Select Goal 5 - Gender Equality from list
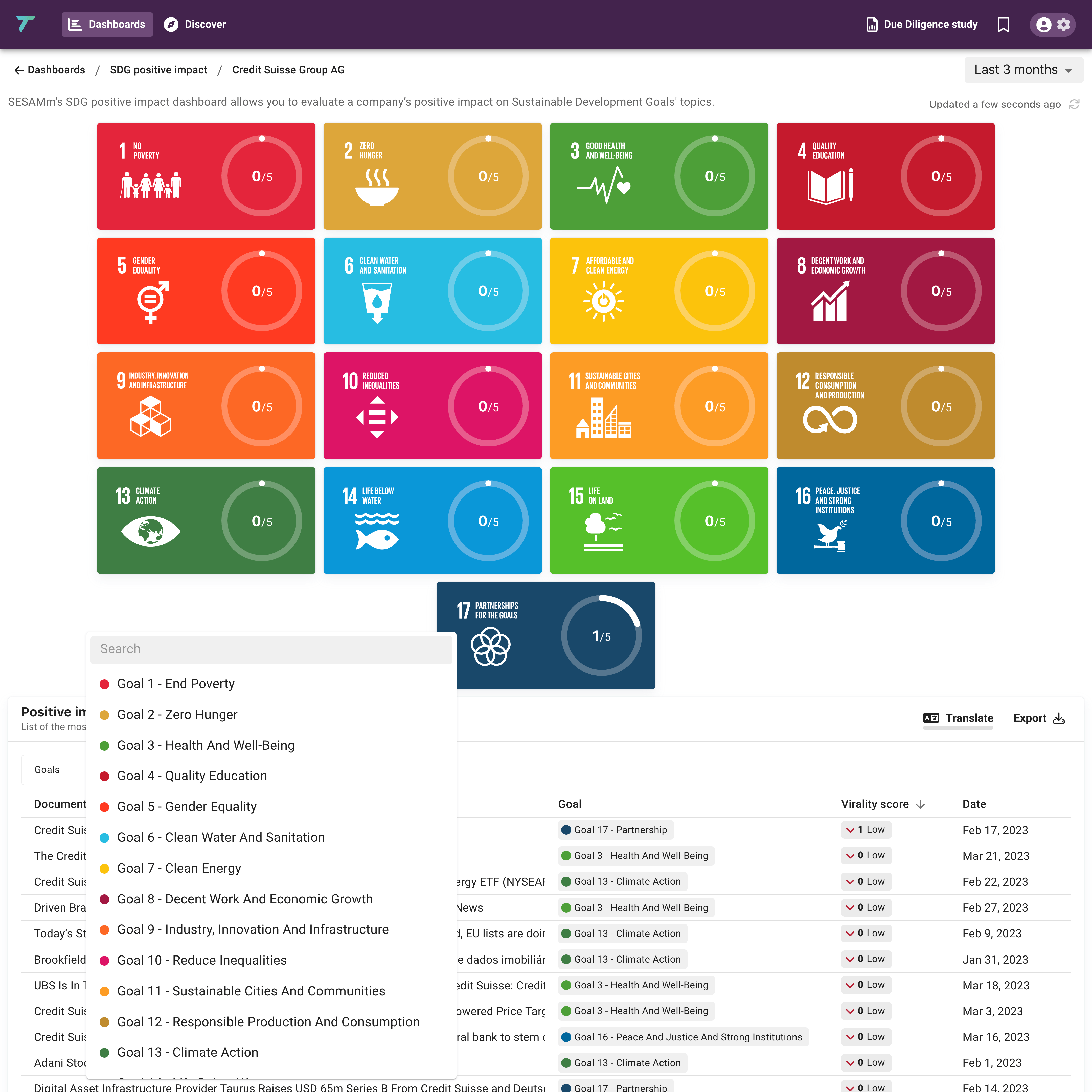1092x1092 pixels. 186,806
